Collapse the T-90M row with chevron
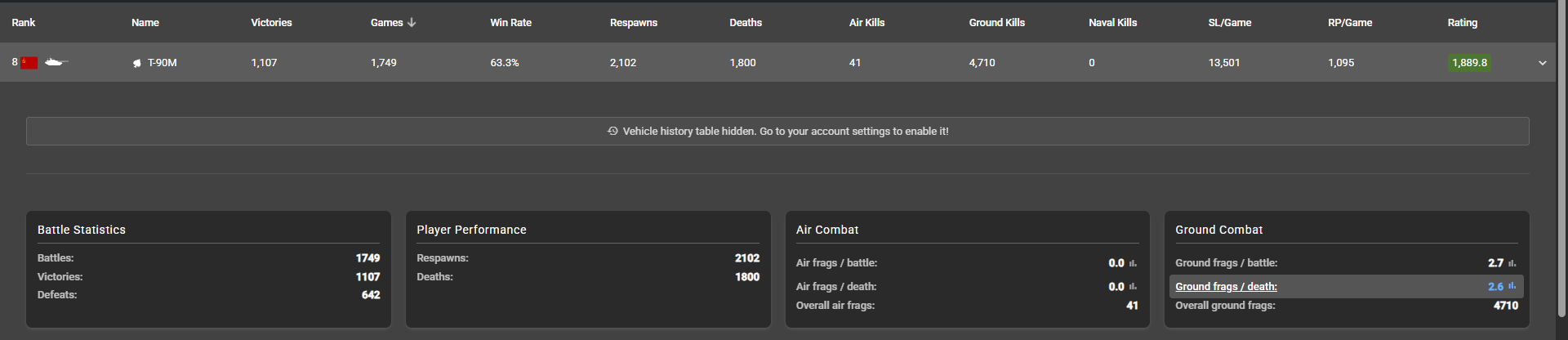The image size is (1568, 340). 1543,63
